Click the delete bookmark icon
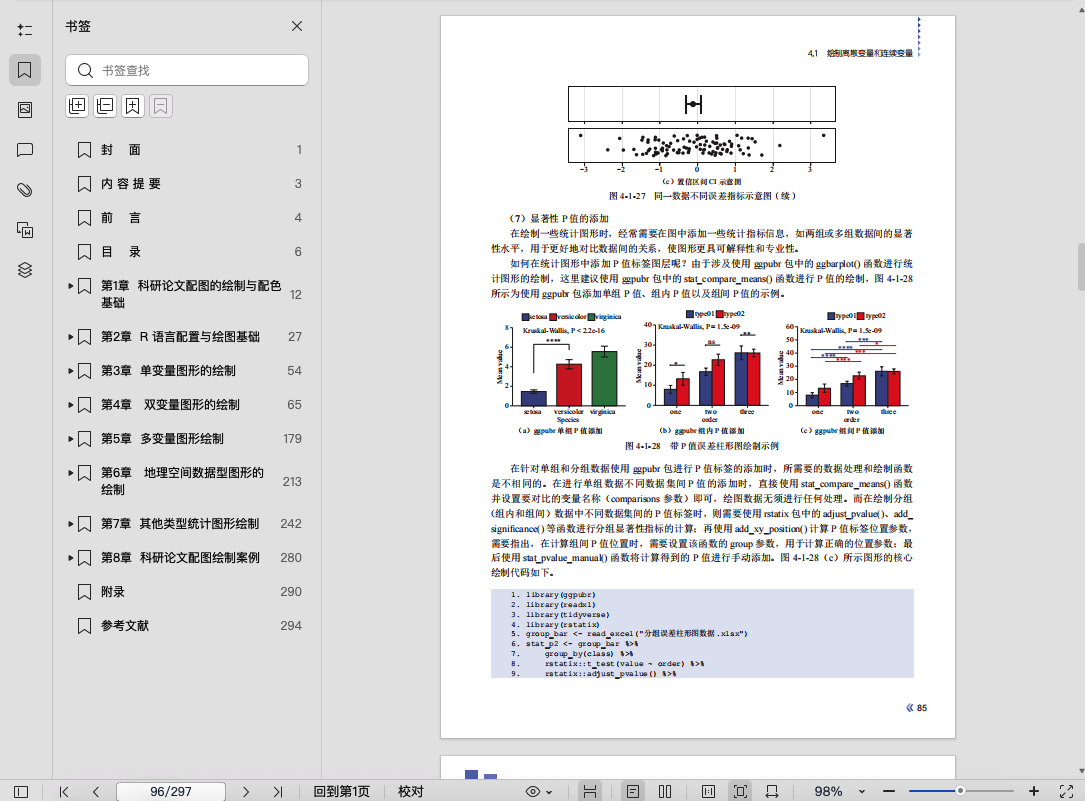This screenshot has height=801, width=1085. click(161, 106)
